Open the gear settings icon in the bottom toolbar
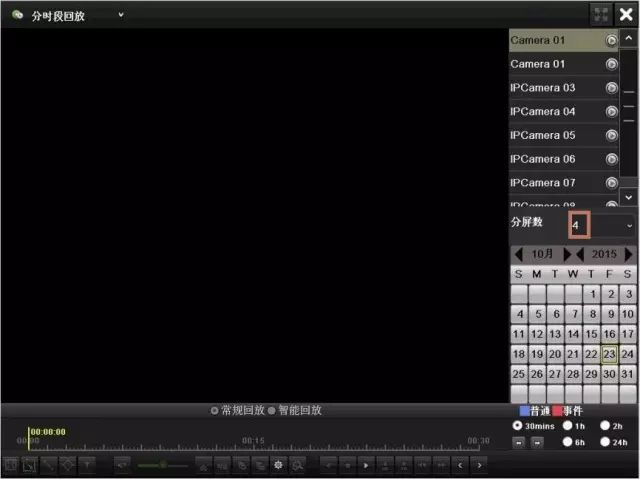Screen dimensions: 640x479 [x=279, y=465]
